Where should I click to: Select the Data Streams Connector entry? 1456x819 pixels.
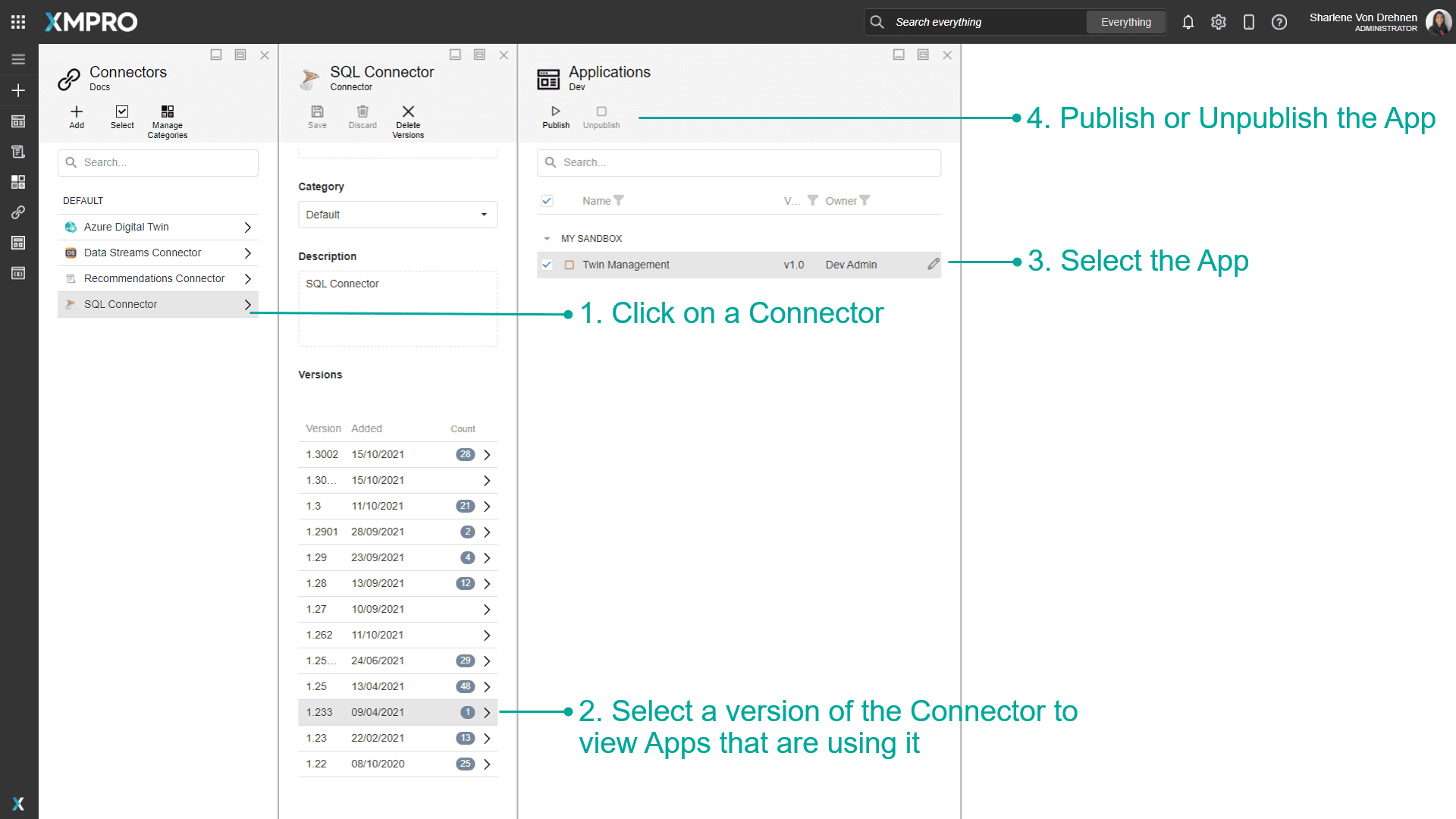pos(143,253)
